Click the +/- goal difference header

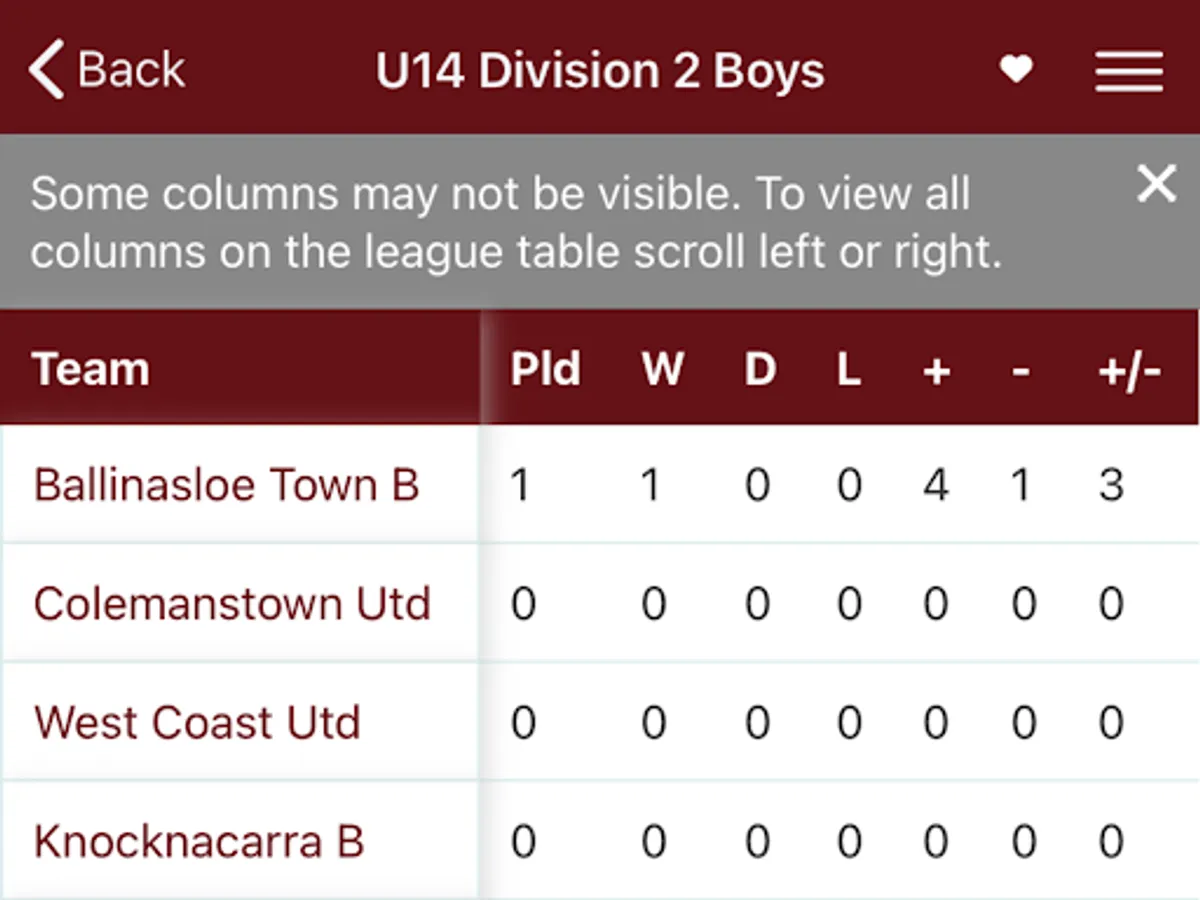(1129, 371)
